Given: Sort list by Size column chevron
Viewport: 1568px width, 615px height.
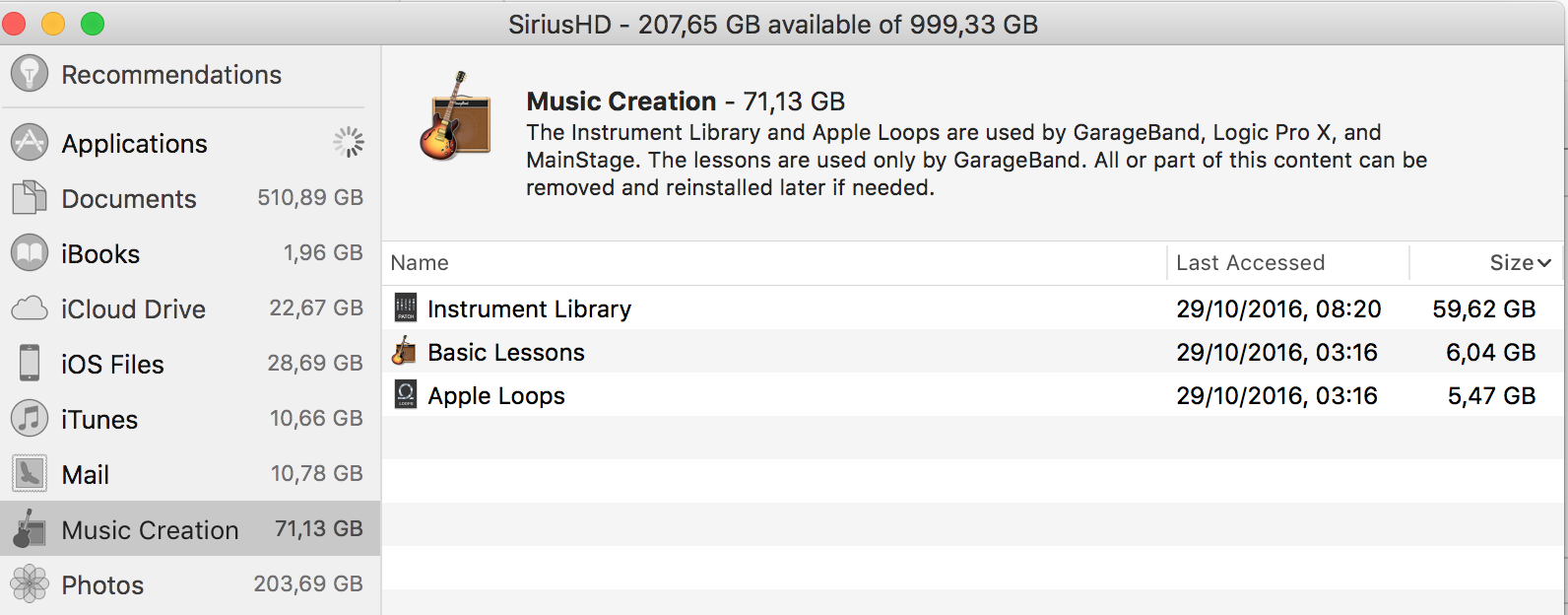Looking at the screenshot, I should point(1543,263).
